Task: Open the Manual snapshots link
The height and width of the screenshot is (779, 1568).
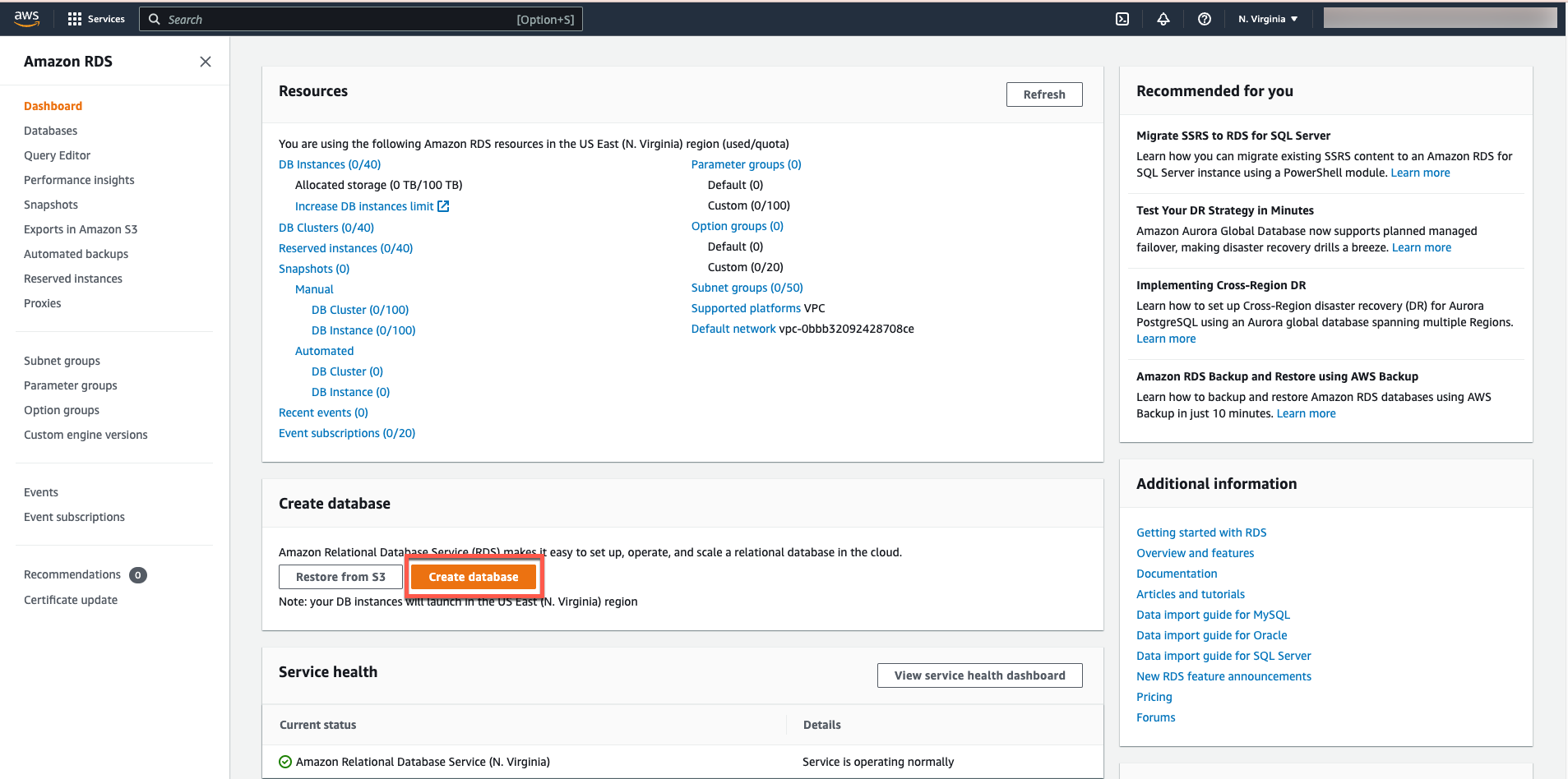Action: tap(314, 289)
